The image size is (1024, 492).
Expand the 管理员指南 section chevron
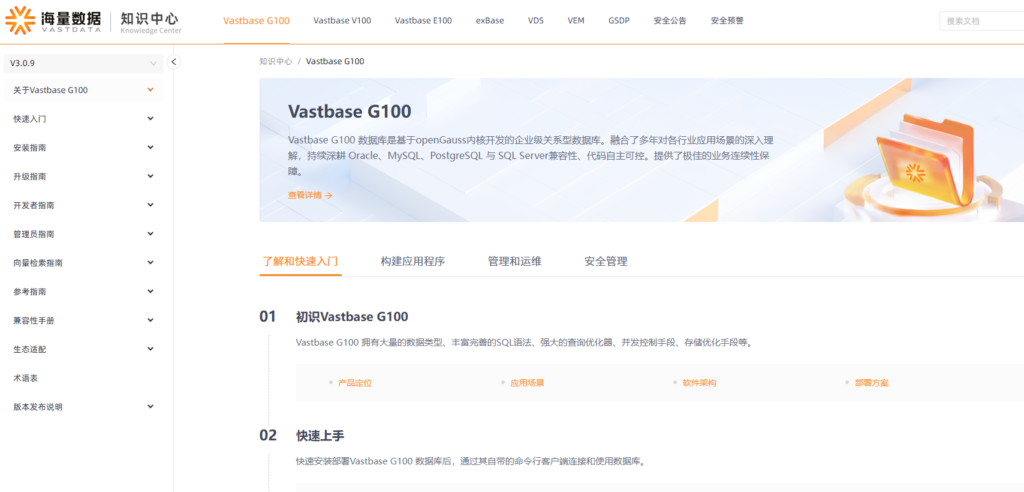coord(151,234)
